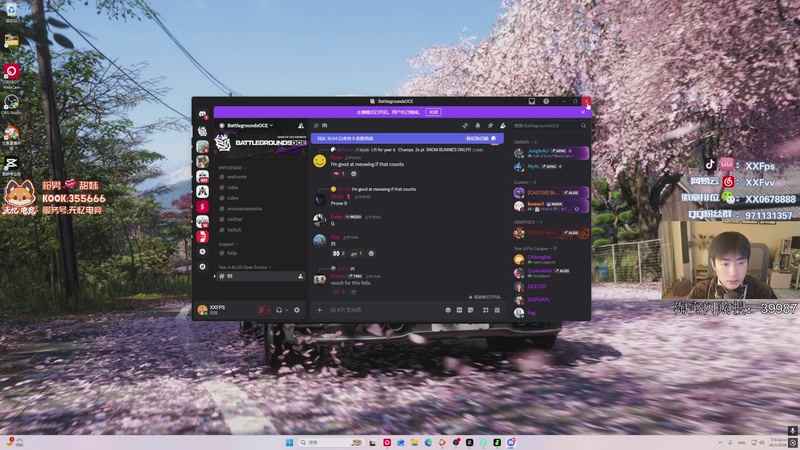Image resolution: width=800 pixels, height=450 pixels.
Task: Dismiss the purple banner with X
Action: (x=583, y=112)
